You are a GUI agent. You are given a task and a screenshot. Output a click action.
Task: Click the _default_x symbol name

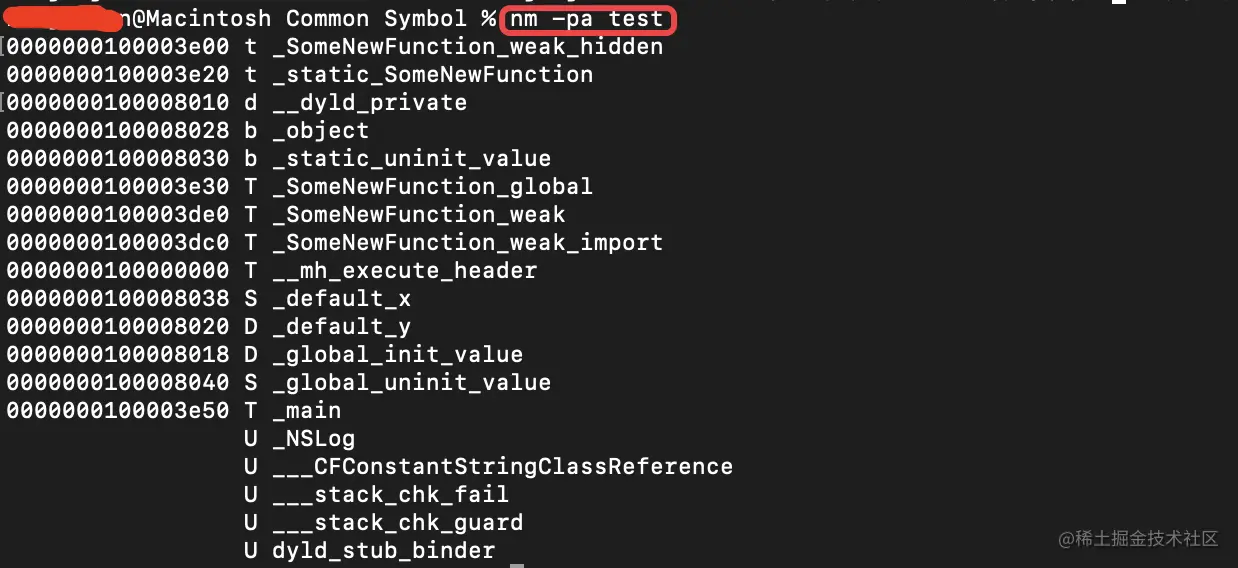(341, 299)
